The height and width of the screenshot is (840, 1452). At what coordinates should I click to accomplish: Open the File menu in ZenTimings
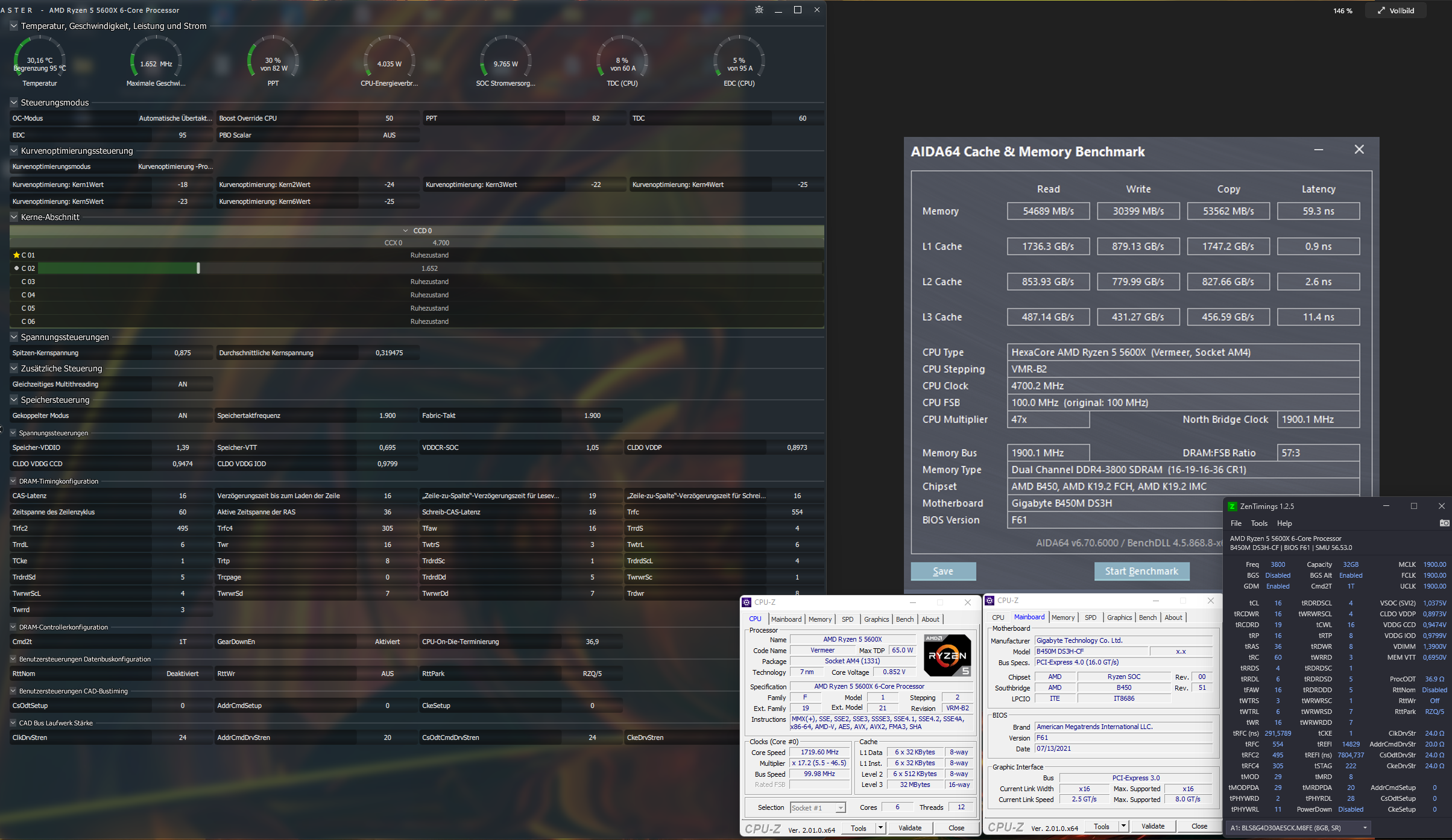click(x=1236, y=523)
